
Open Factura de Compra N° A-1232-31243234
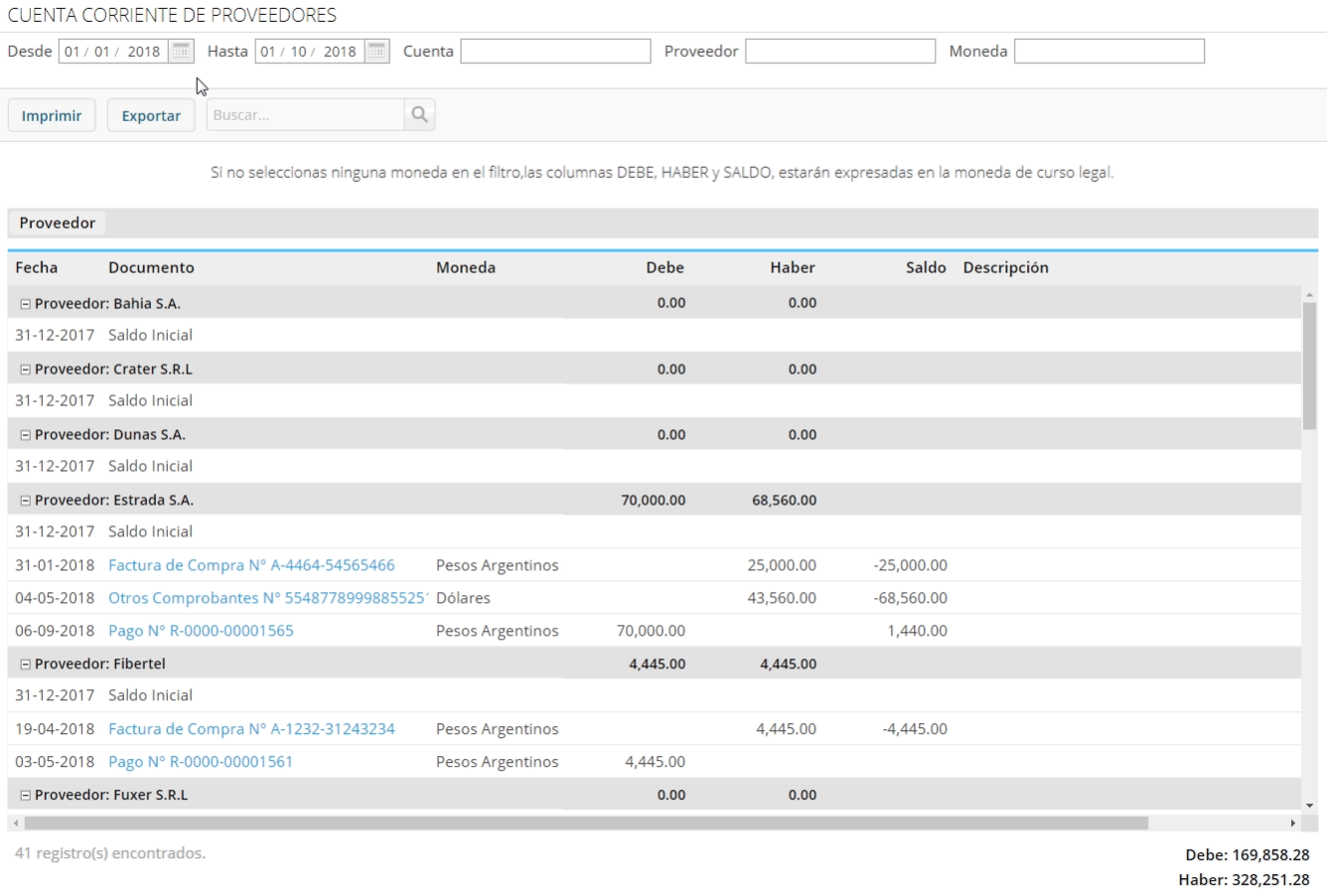coord(251,729)
